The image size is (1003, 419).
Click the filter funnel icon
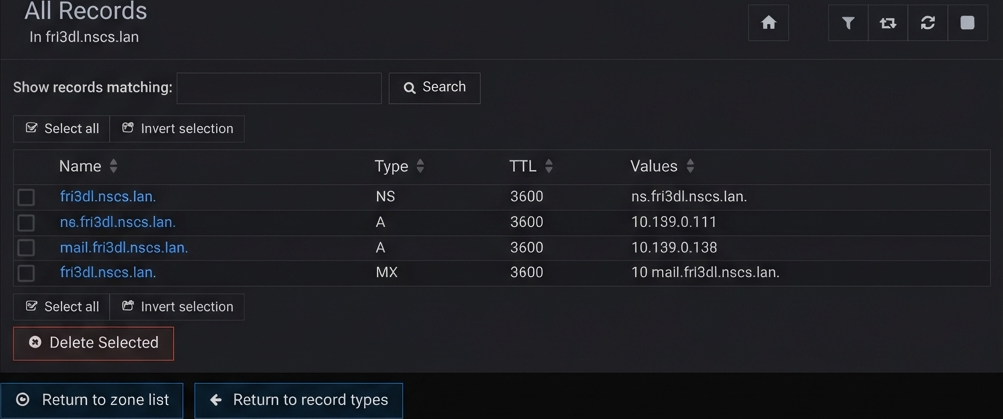coord(848,23)
